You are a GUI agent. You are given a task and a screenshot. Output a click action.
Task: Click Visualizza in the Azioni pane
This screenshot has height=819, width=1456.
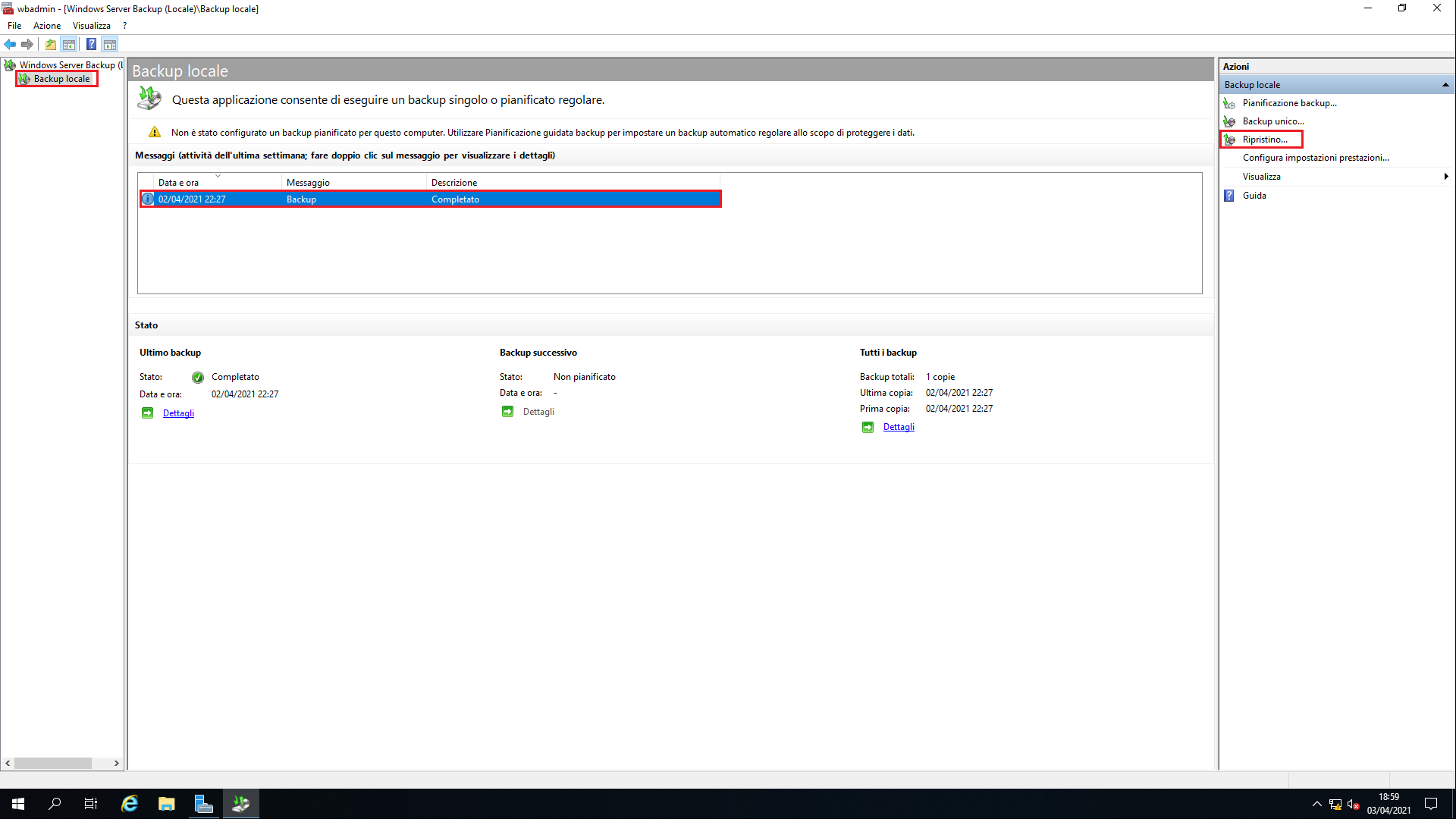[x=1261, y=177]
